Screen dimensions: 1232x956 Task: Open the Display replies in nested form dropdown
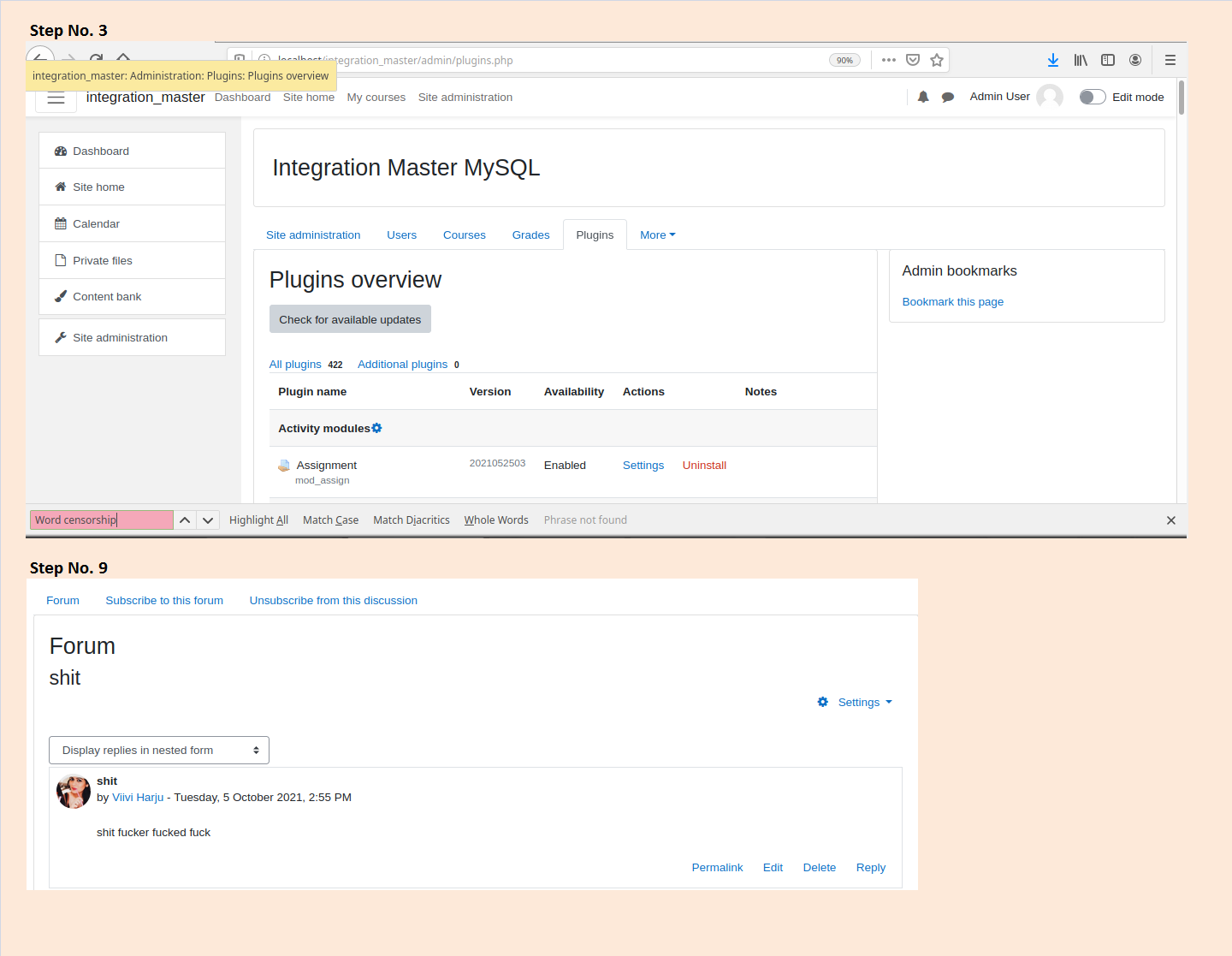[159, 750]
